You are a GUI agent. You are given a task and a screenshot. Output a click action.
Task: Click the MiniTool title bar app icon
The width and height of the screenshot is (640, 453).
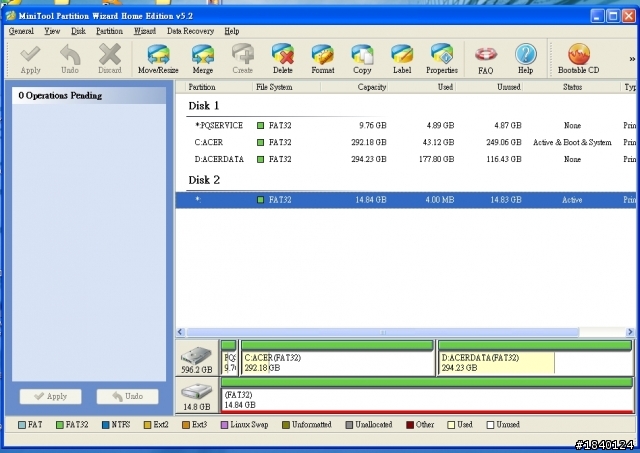11,16
